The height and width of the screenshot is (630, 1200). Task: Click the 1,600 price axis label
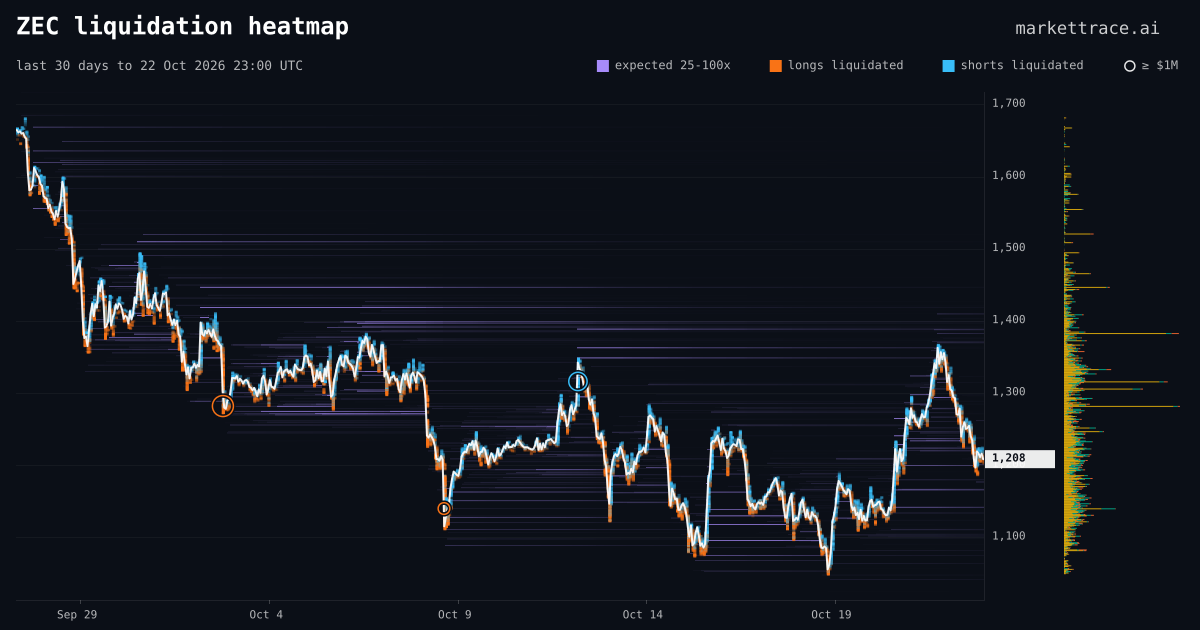click(1008, 175)
